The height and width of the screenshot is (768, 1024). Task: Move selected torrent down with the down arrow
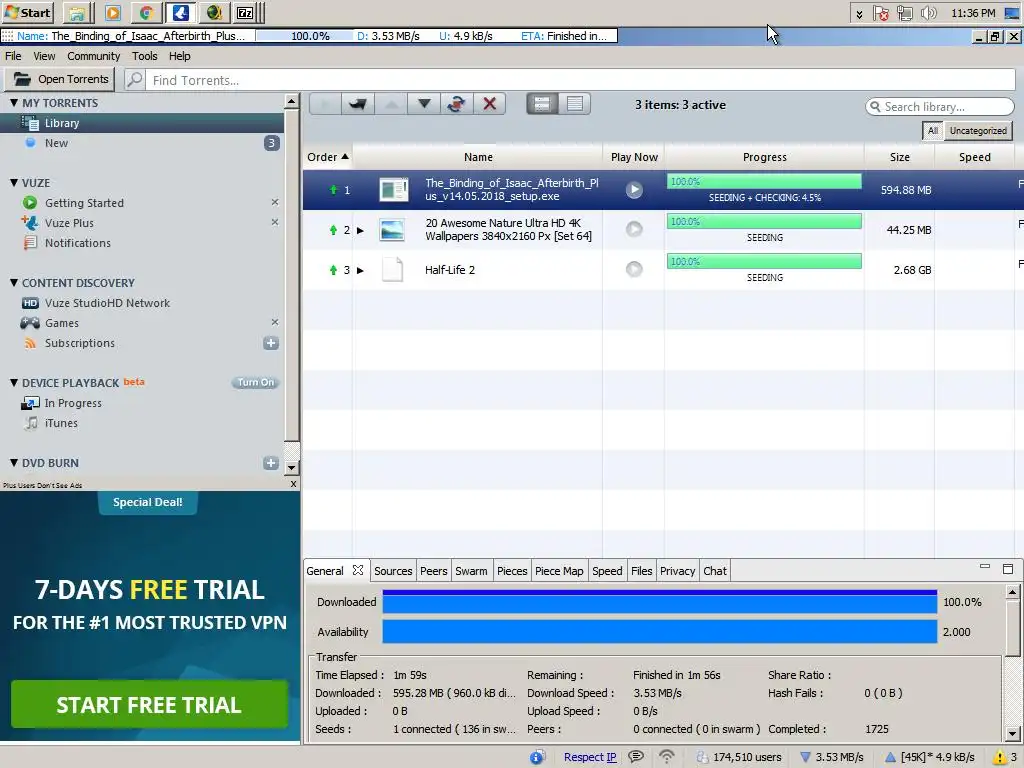click(424, 104)
